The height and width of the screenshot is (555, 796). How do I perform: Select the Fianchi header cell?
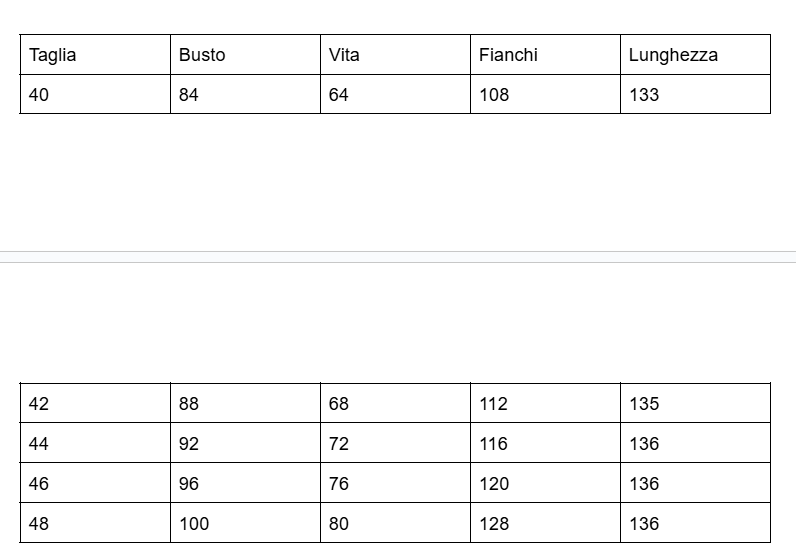(546, 55)
